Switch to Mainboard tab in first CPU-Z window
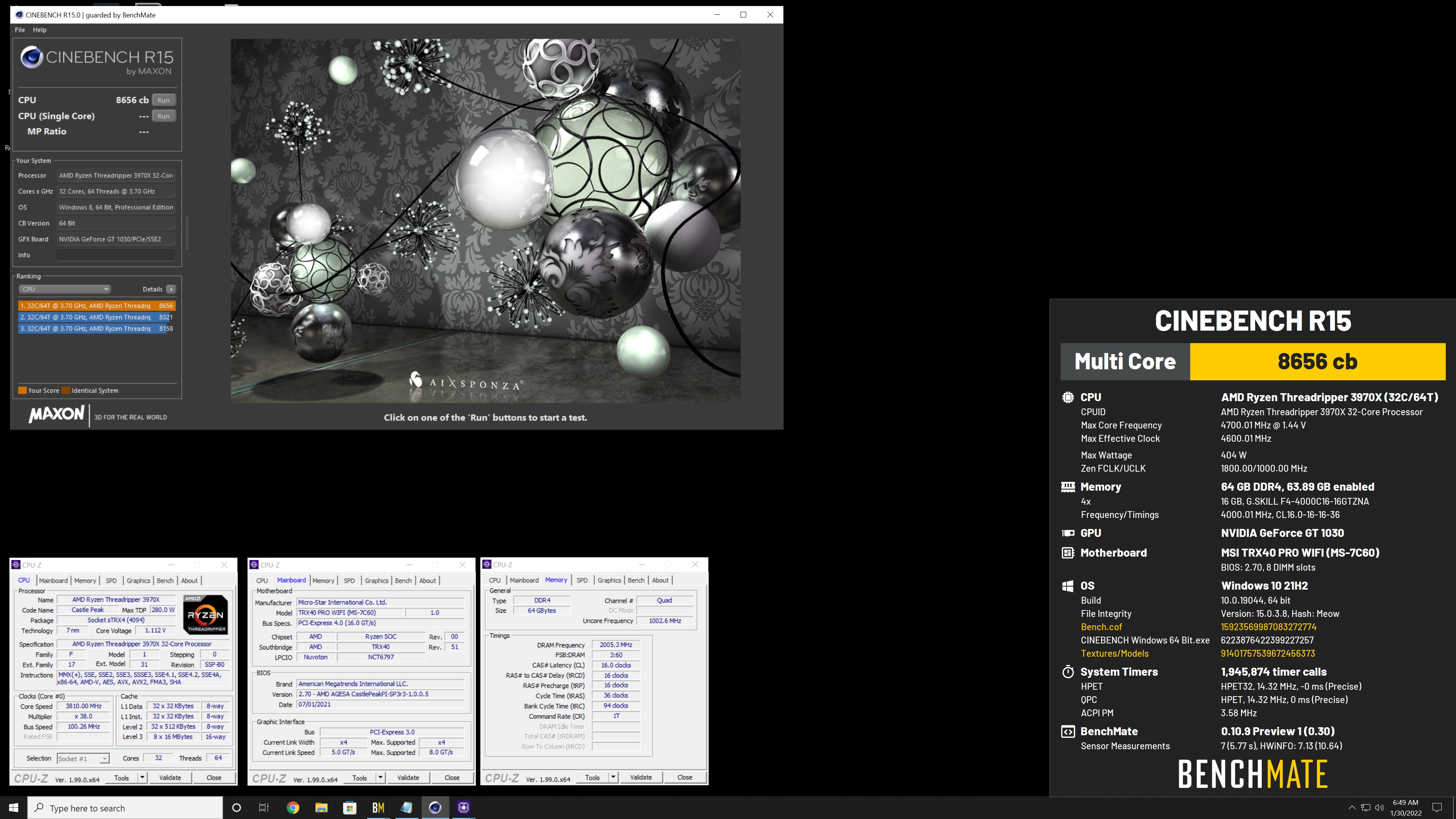1456x819 pixels. [53, 581]
